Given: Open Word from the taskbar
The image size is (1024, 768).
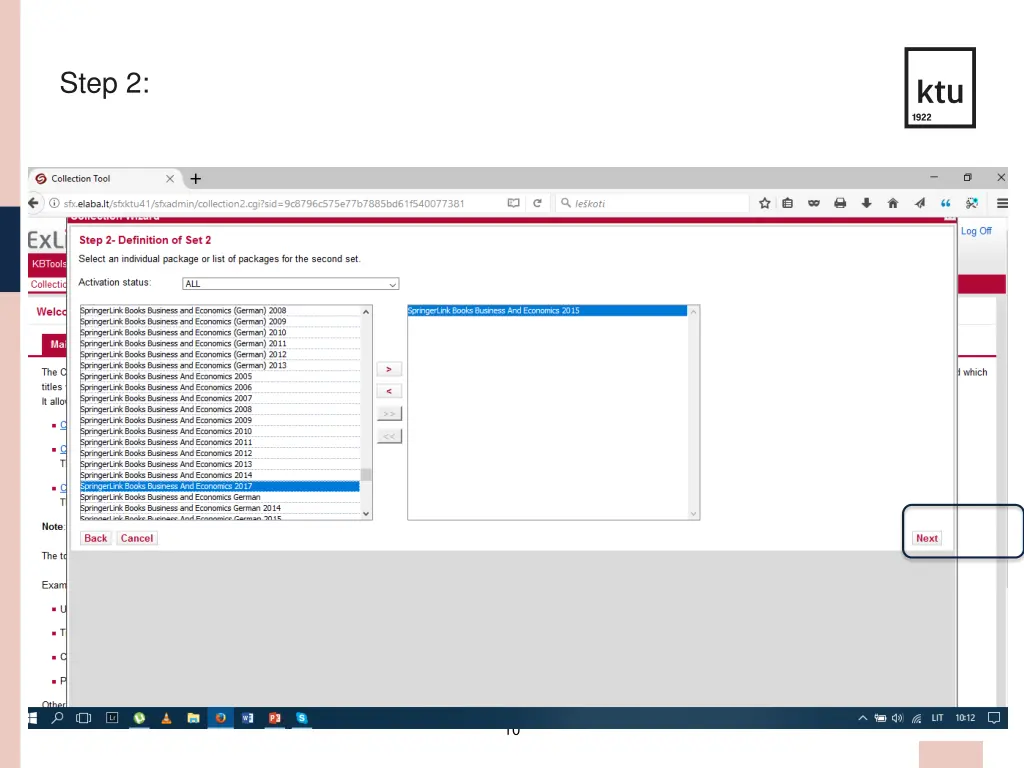Looking at the screenshot, I should [248, 718].
